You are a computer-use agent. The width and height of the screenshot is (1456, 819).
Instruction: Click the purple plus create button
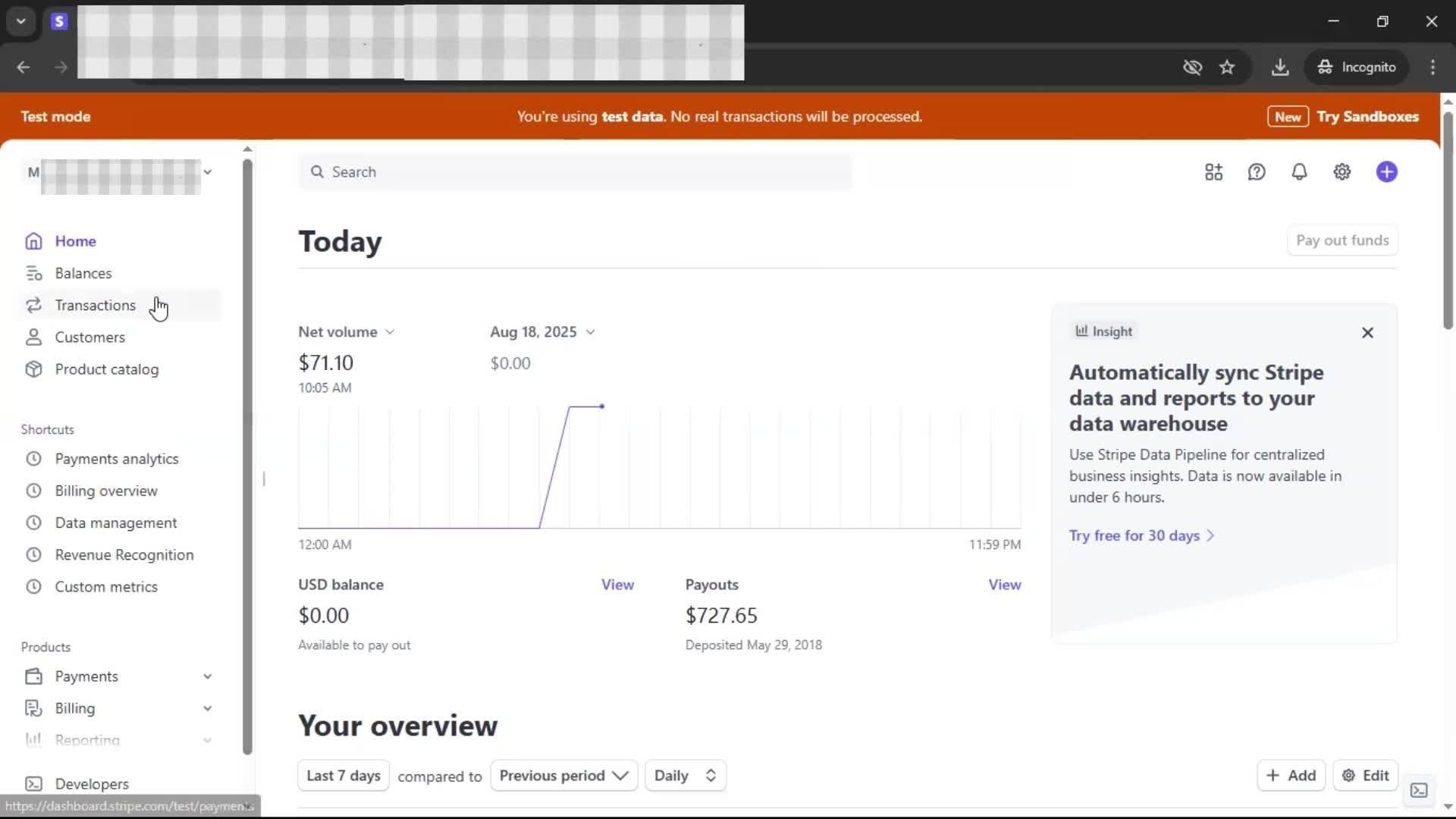pos(1386,172)
